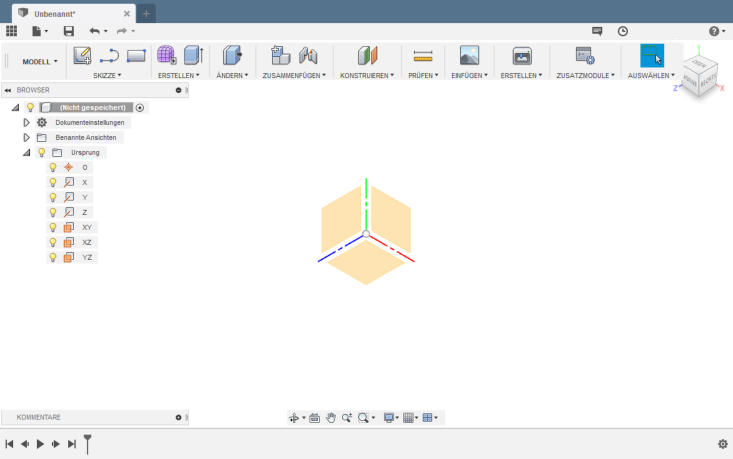Screen dimensions: 733x459
Task: Collapse the Ursprung folder
Action: click(x=27, y=152)
